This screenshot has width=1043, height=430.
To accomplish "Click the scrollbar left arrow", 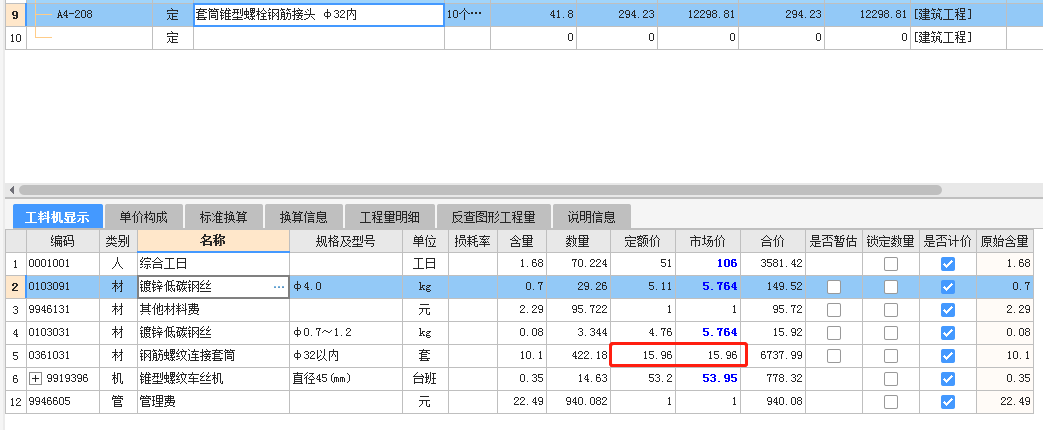I will coord(11,190).
